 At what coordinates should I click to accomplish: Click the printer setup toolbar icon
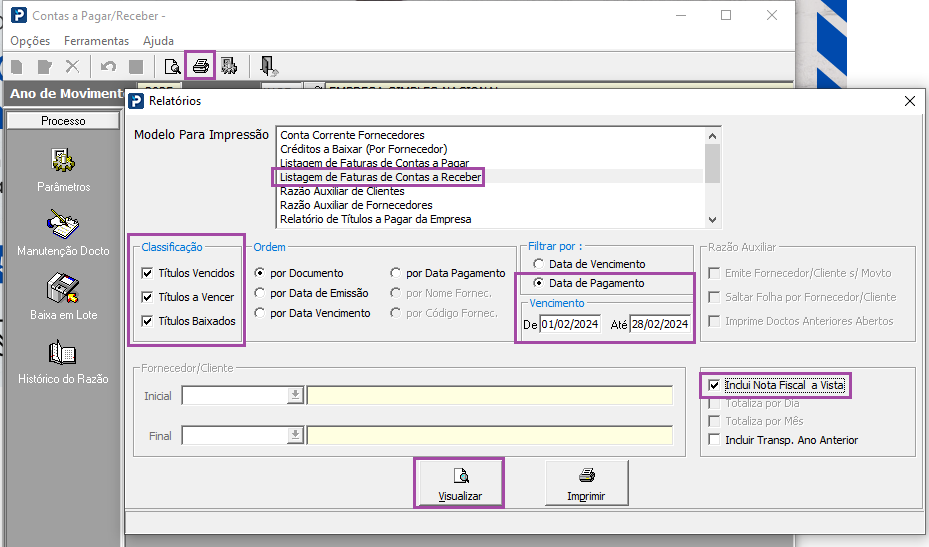pos(229,67)
